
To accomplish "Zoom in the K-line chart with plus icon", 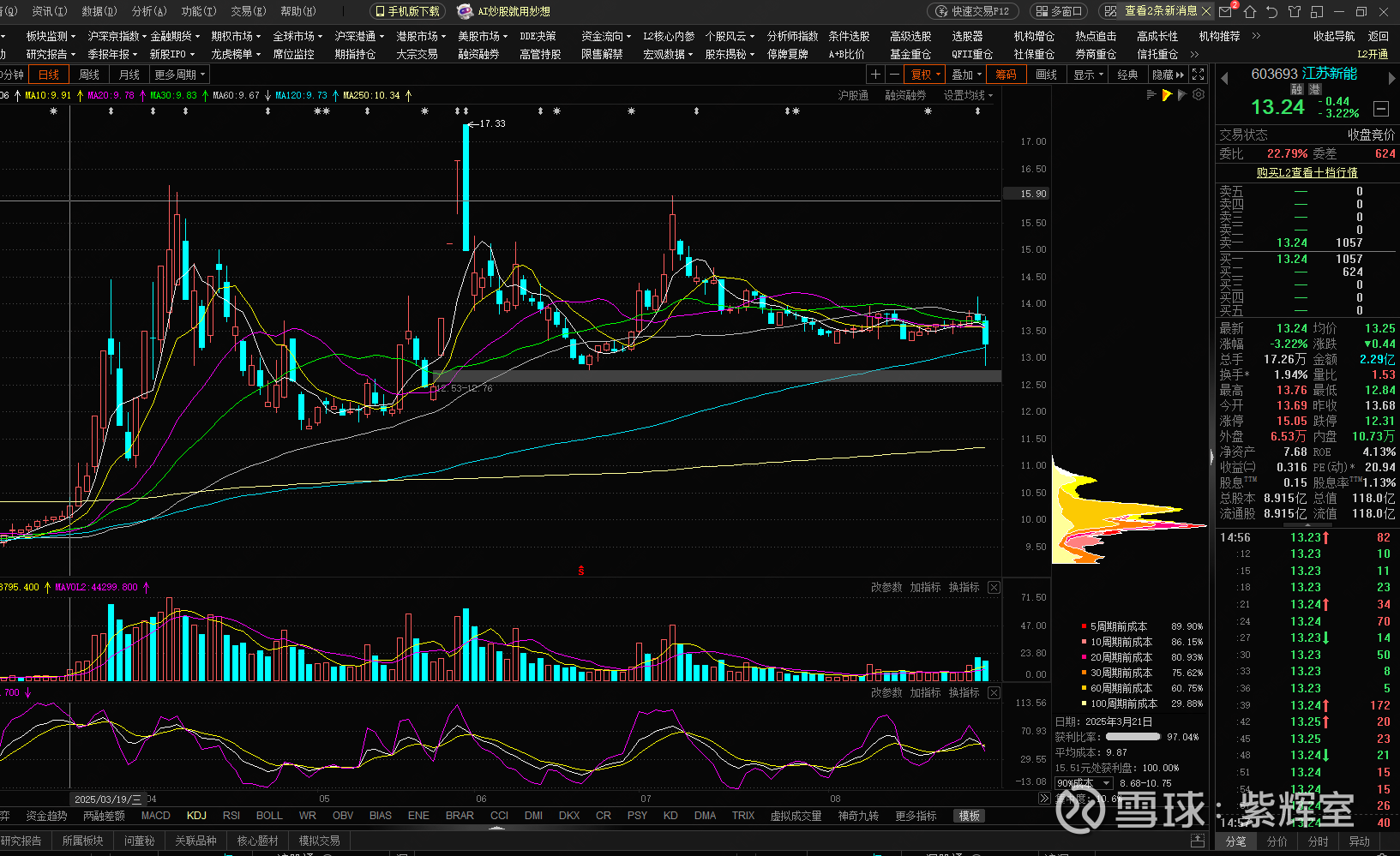I will pos(875,75).
